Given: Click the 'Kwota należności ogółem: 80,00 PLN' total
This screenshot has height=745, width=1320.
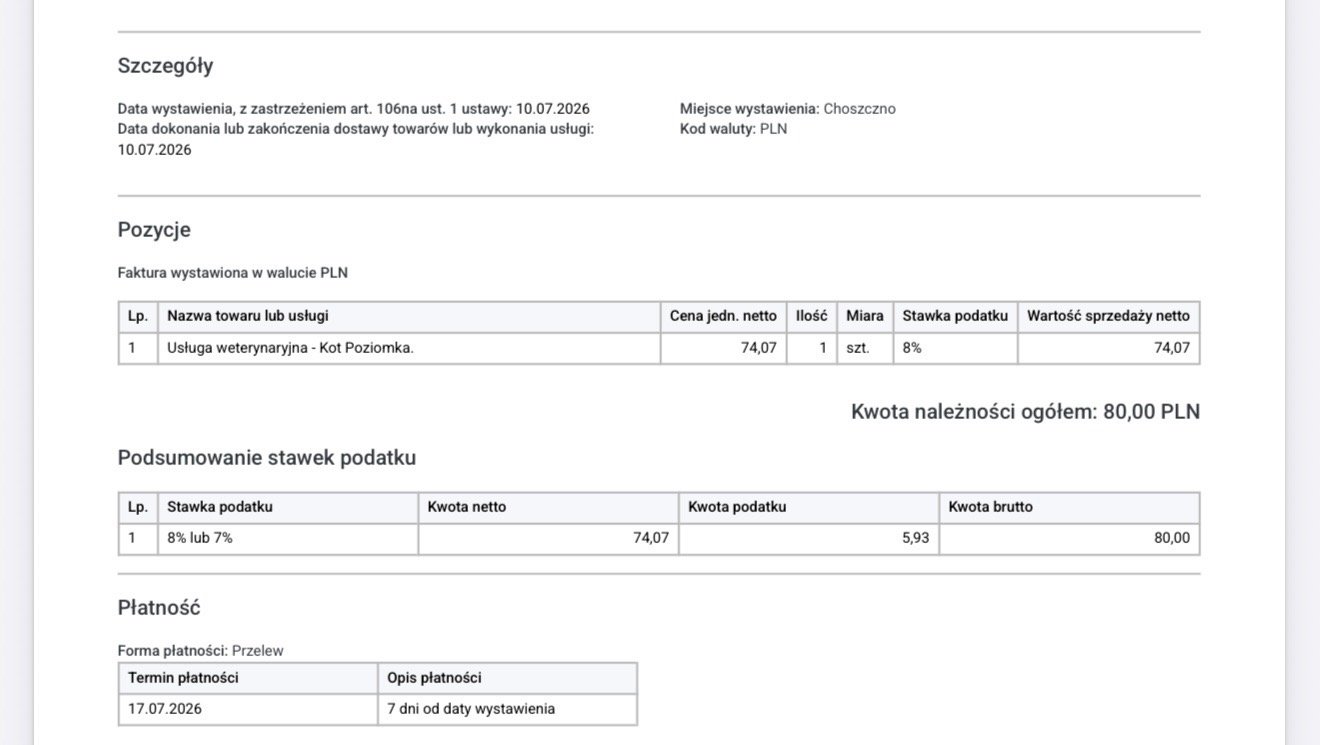Looking at the screenshot, I should [x=1025, y=411].
